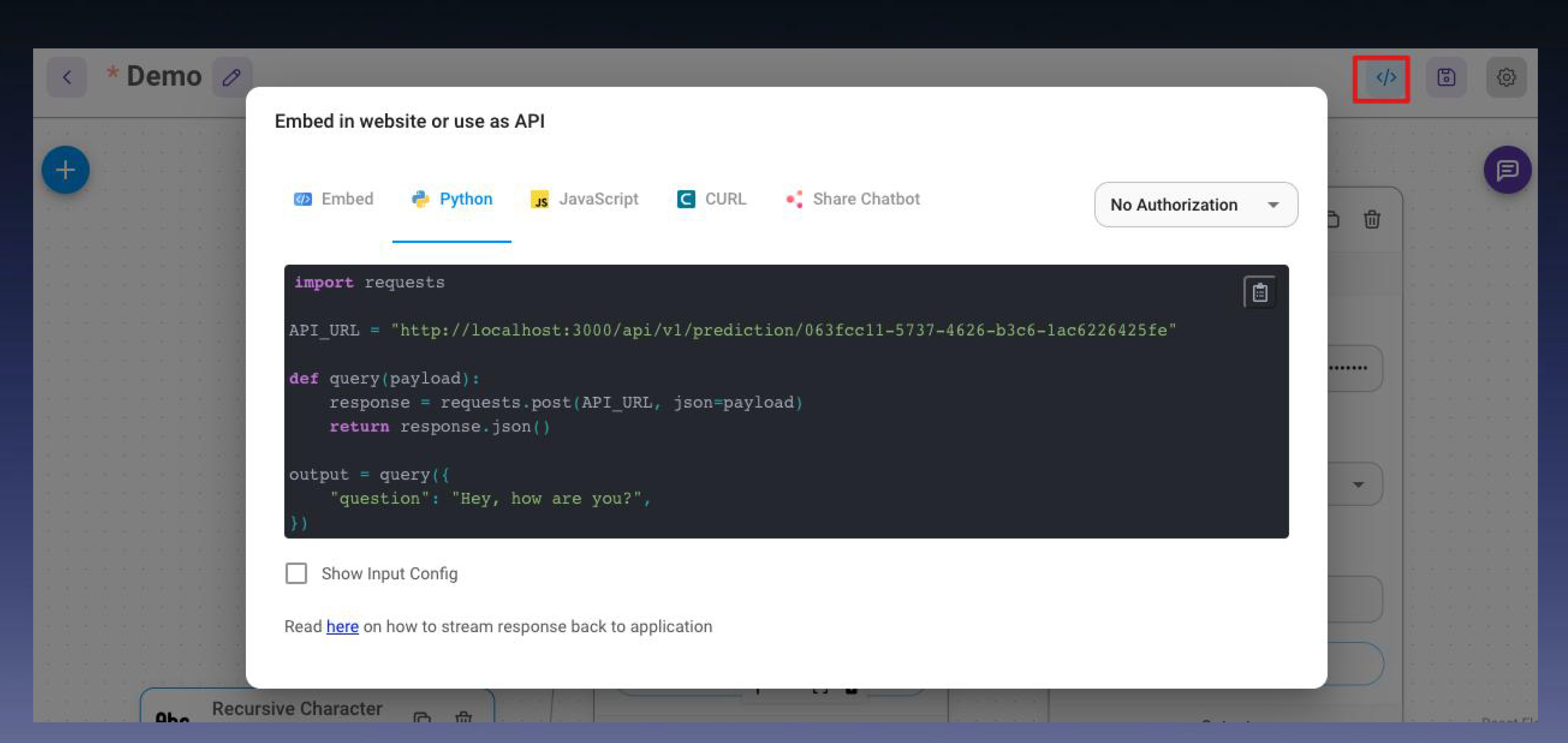Enable Show Input Config checkbox
The width and height of the screenshot is (1568, 743).
[296, 573]
